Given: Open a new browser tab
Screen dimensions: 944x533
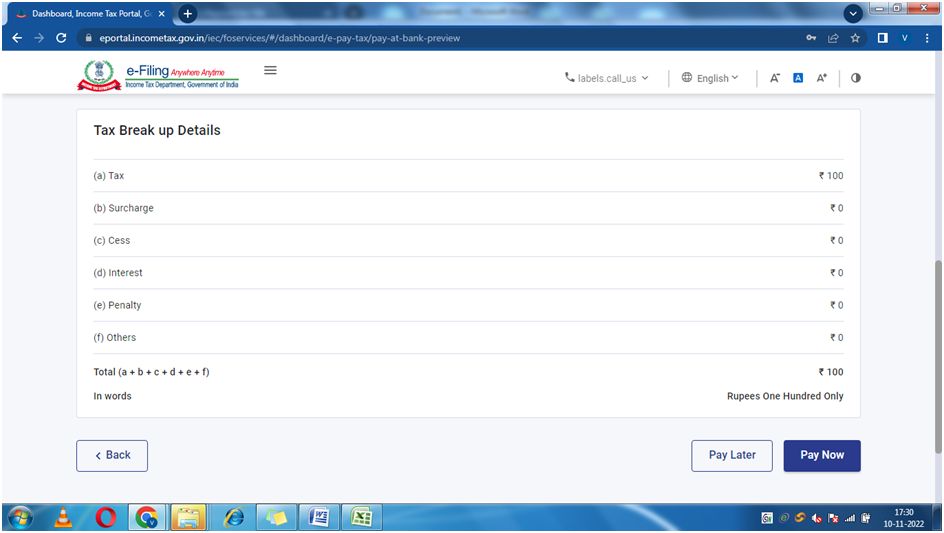Looking at the screenshot, I should click(x=187, y=14).
